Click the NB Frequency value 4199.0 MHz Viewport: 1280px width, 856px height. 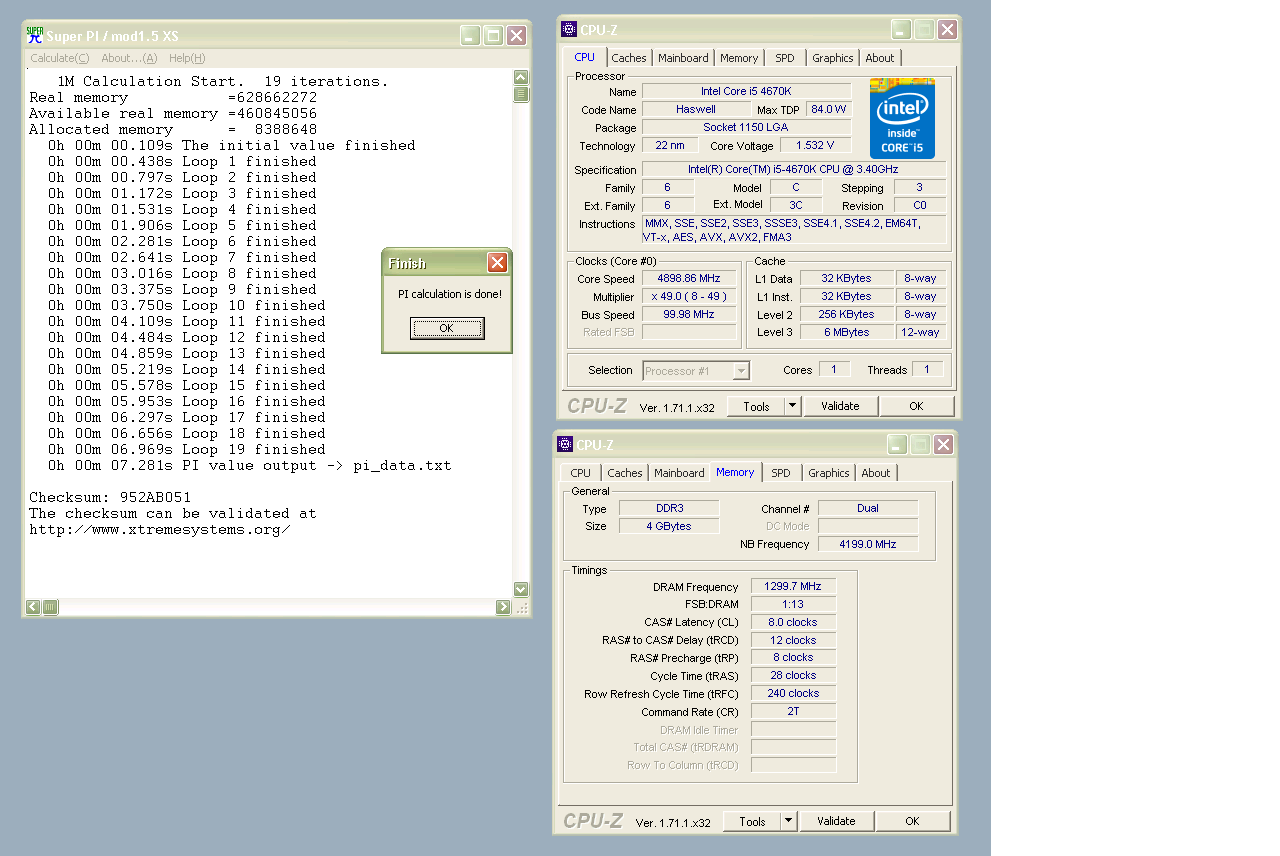(868, 544)
